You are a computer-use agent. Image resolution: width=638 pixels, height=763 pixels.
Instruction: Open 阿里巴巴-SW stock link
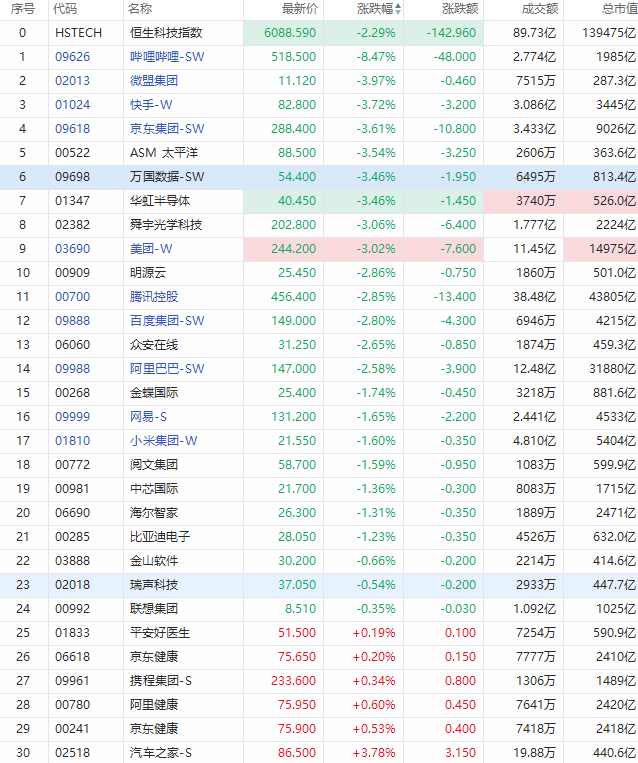(167, 369)
